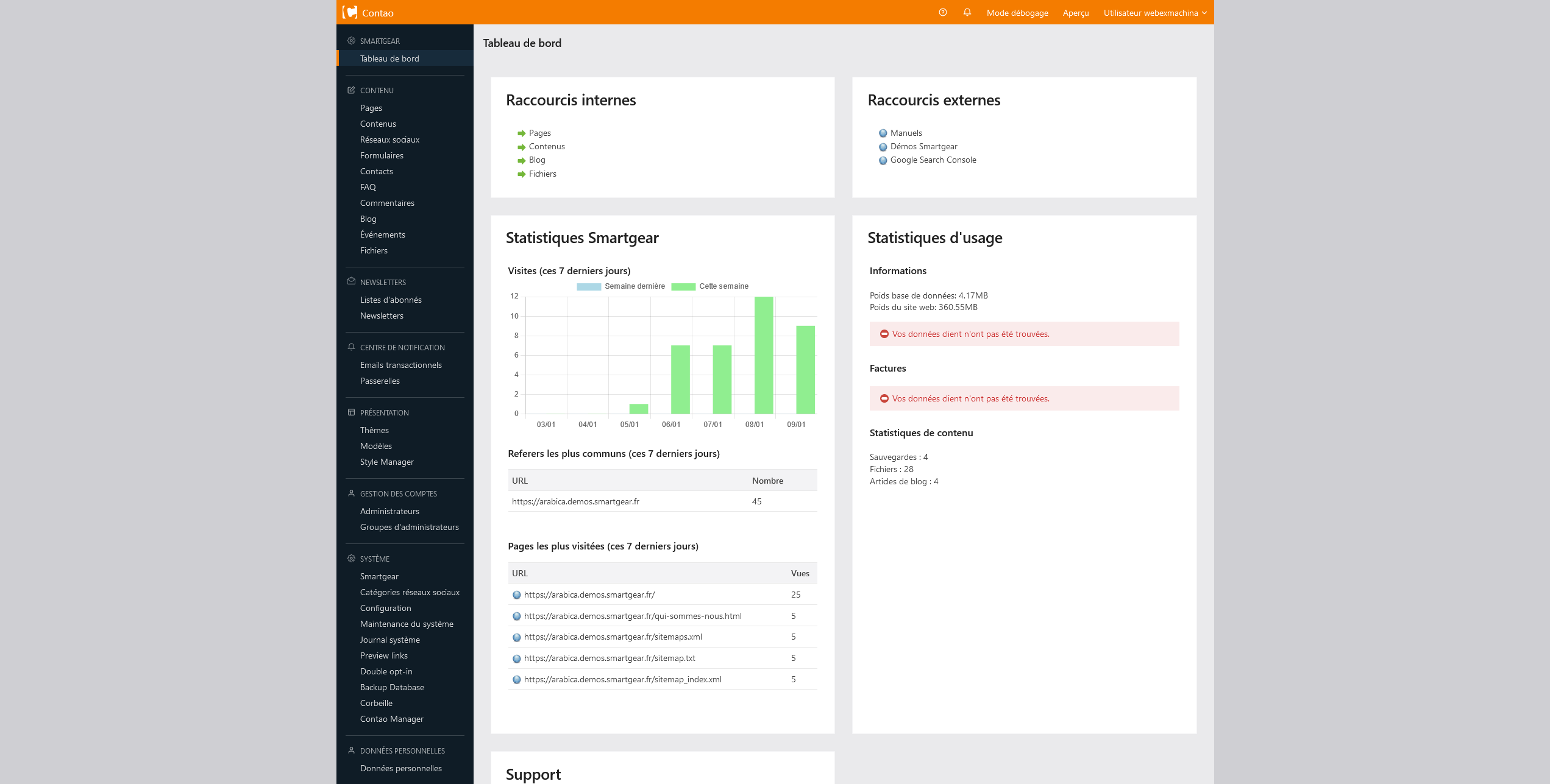Toggle Semaine dernière legend in chart
1550x784 pixels.
click(620, 286)
